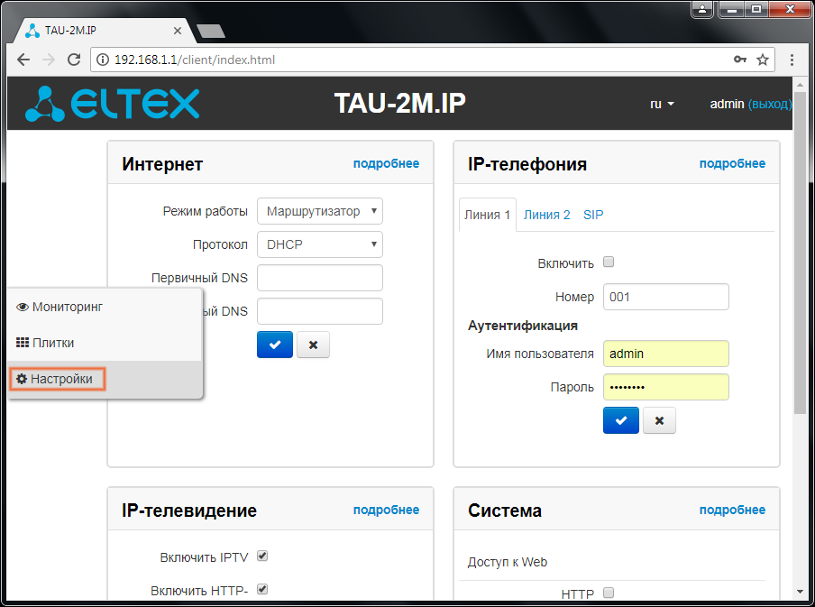Open Плитки menu item
The height and width of the screenshot is (607, 815).
104,343
